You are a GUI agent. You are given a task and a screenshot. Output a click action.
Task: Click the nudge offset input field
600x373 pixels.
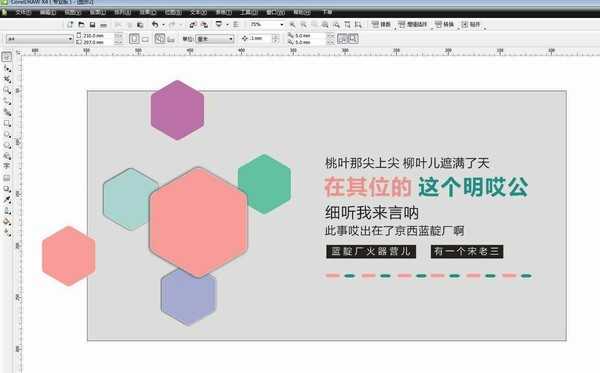coord(261,38)
